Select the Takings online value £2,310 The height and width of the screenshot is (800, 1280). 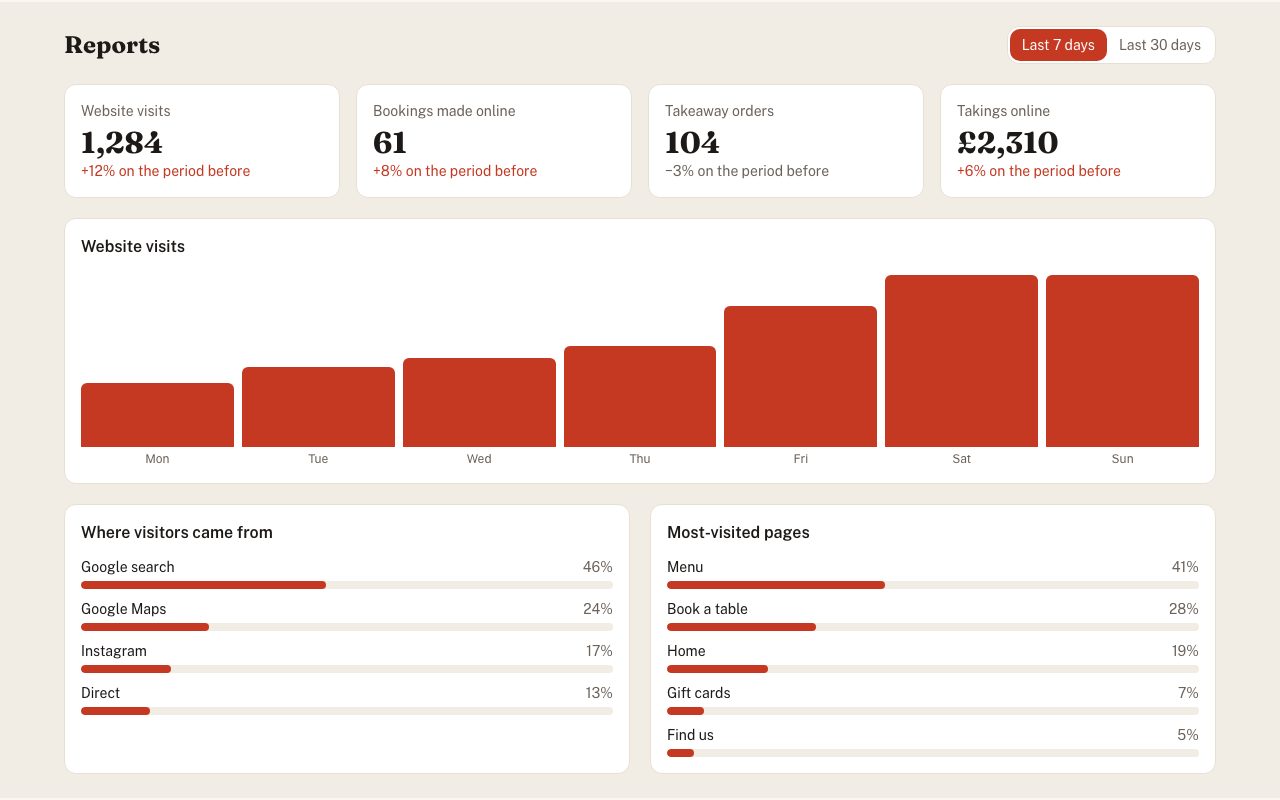click(x=1007, y=143)
